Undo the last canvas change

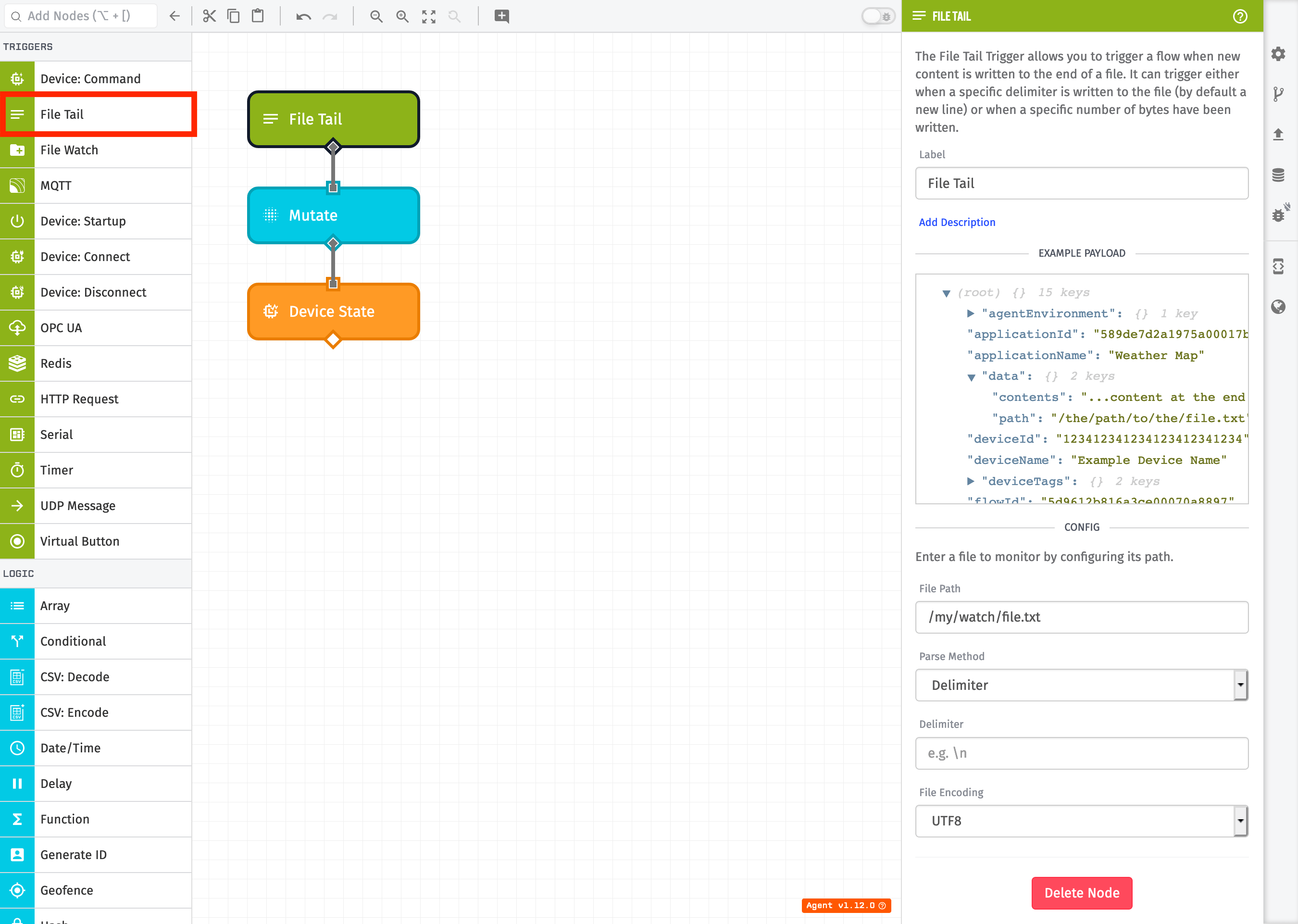pyautogui.click(x=303, y=16)
